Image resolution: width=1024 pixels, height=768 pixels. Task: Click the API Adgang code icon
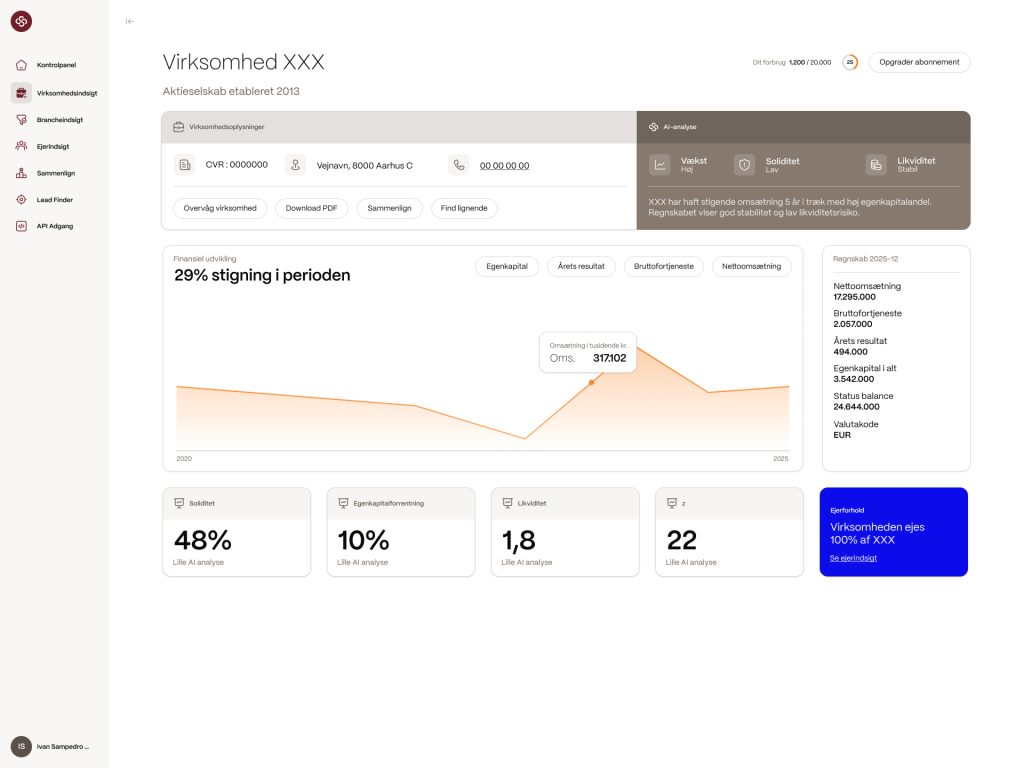21,226
